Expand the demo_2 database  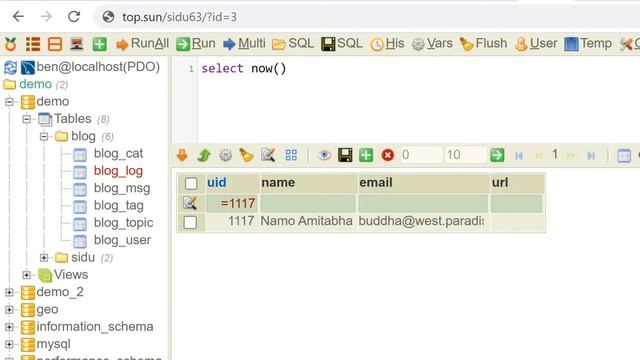tap(9, 292)
